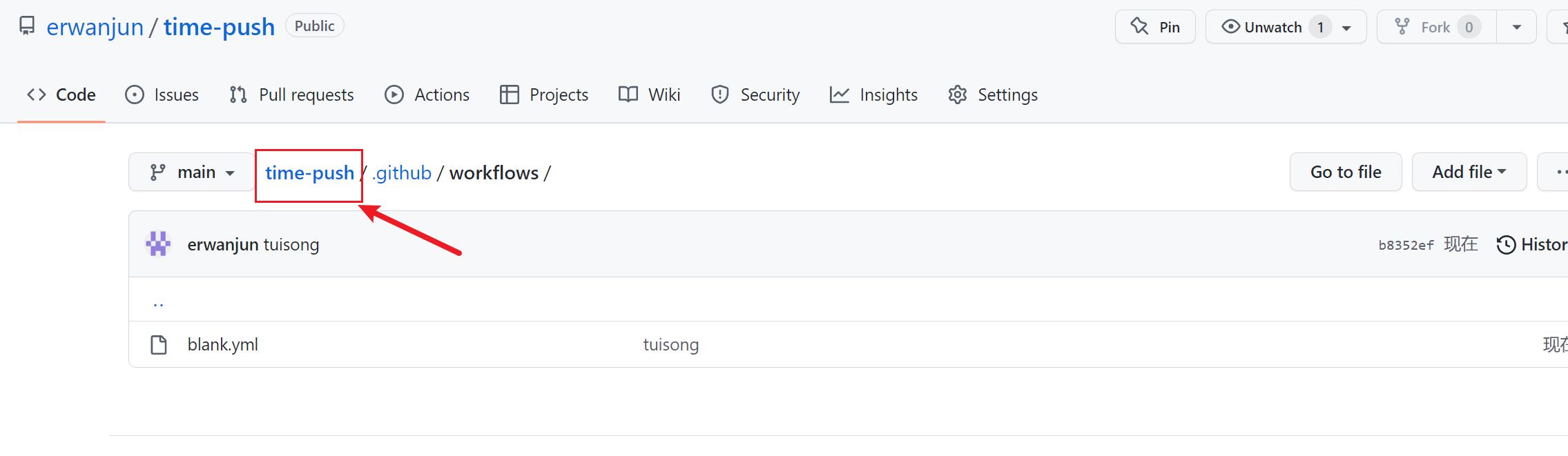Click the watchers count badge 1

pos(1320,27)
